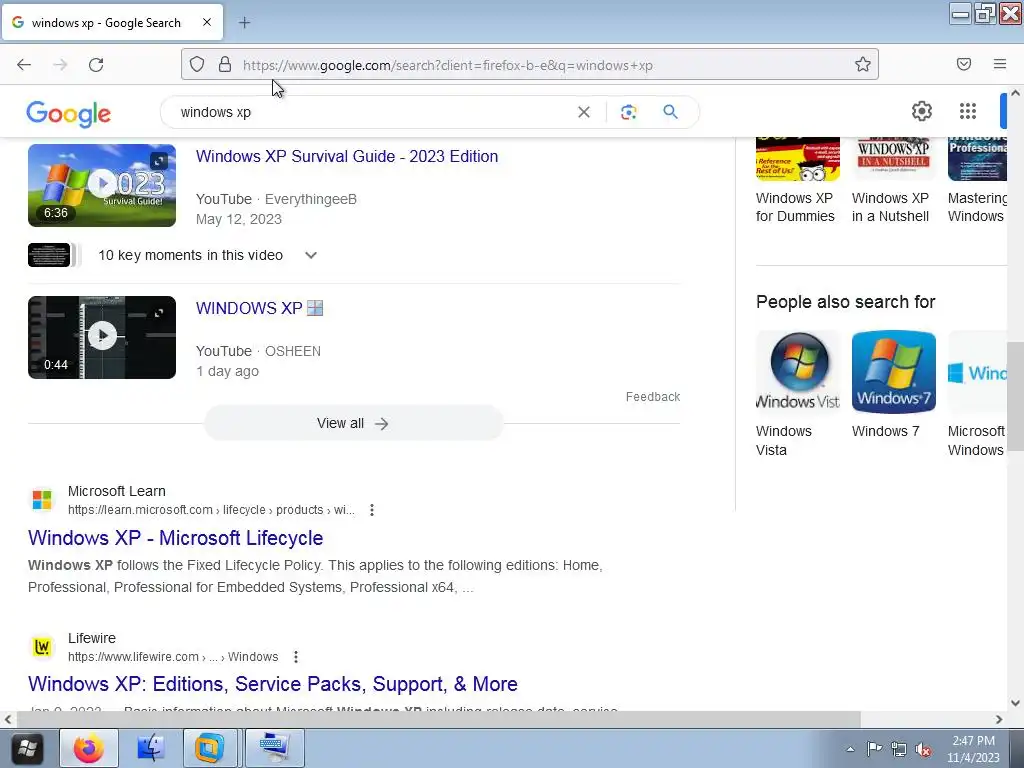Send Feedback on video results

[x=652, y=396]
